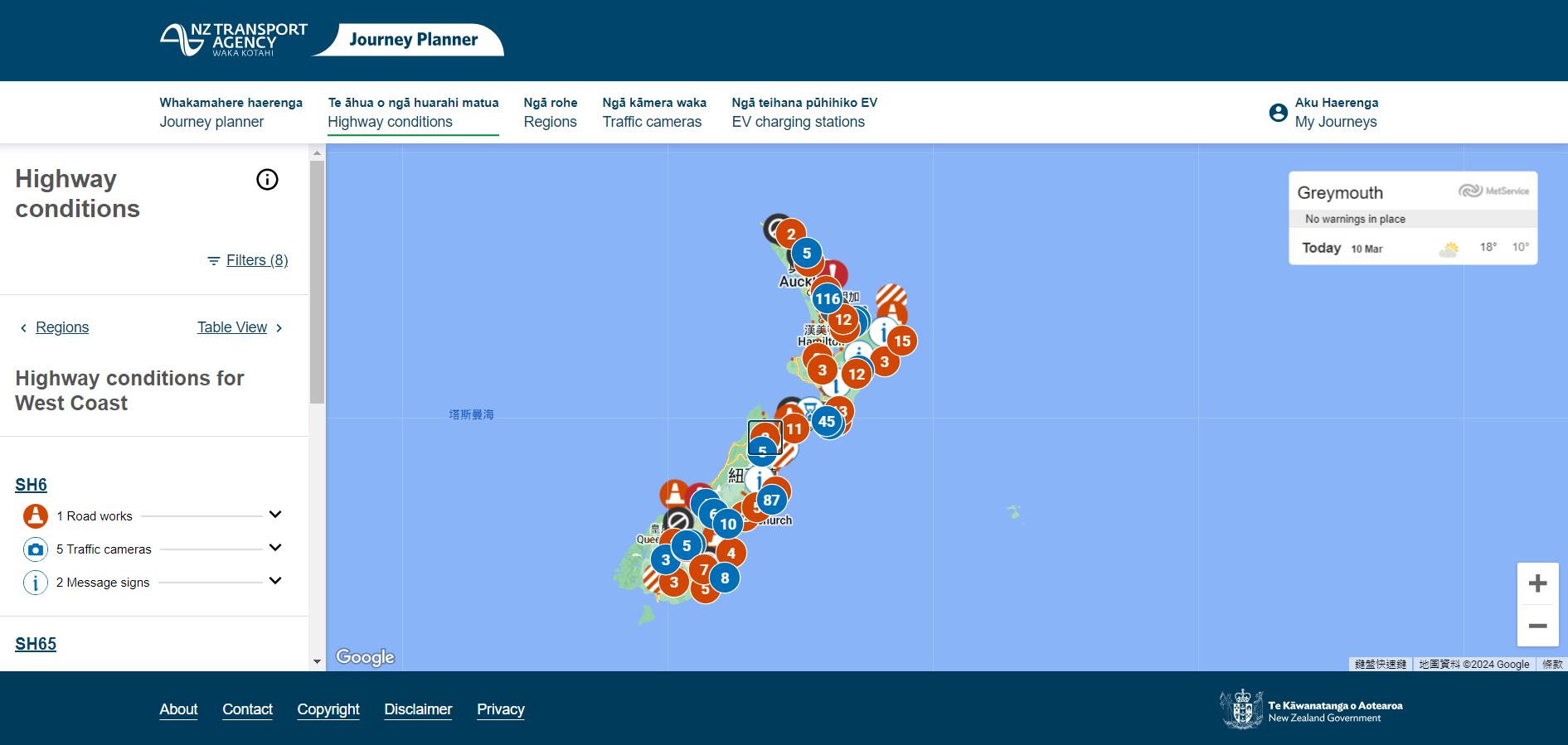Click the Highway conditions info icon
The height and width of the screenshot is (745, 1568).
(x=267, y=180)
